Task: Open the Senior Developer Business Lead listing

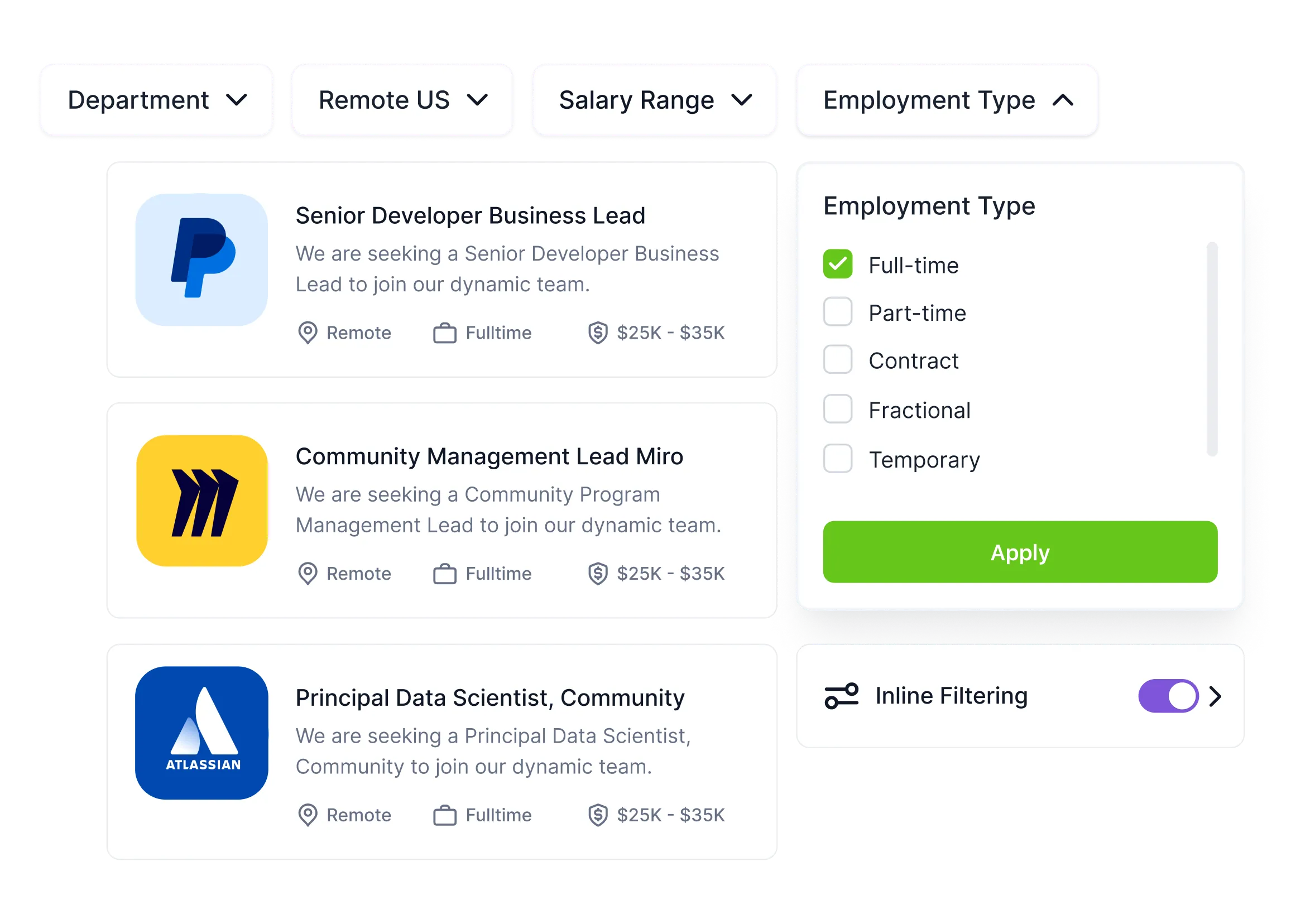Action: coord(470,215)
